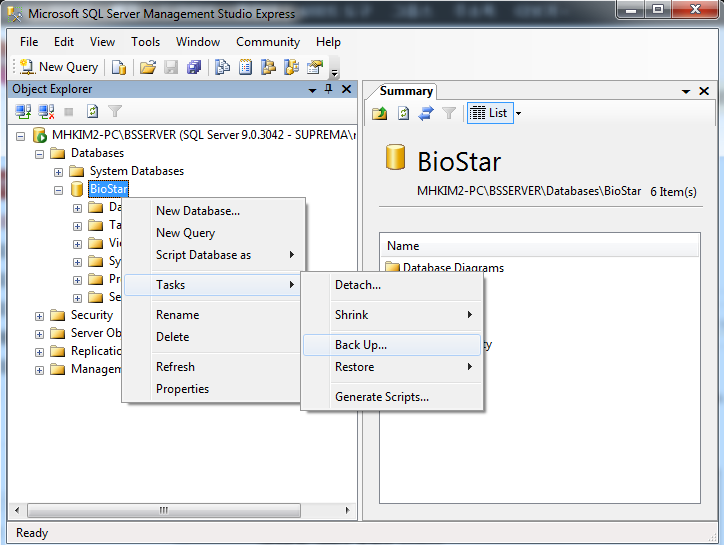Select the Summary tab
This screenshot has height=545, width=724.
[406, 91]
